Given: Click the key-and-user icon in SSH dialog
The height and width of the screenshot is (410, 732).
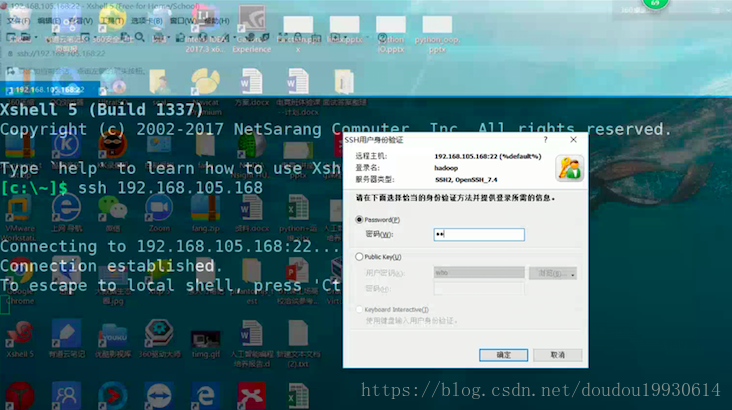Looking at the screenshot, I should coord(570,168).
